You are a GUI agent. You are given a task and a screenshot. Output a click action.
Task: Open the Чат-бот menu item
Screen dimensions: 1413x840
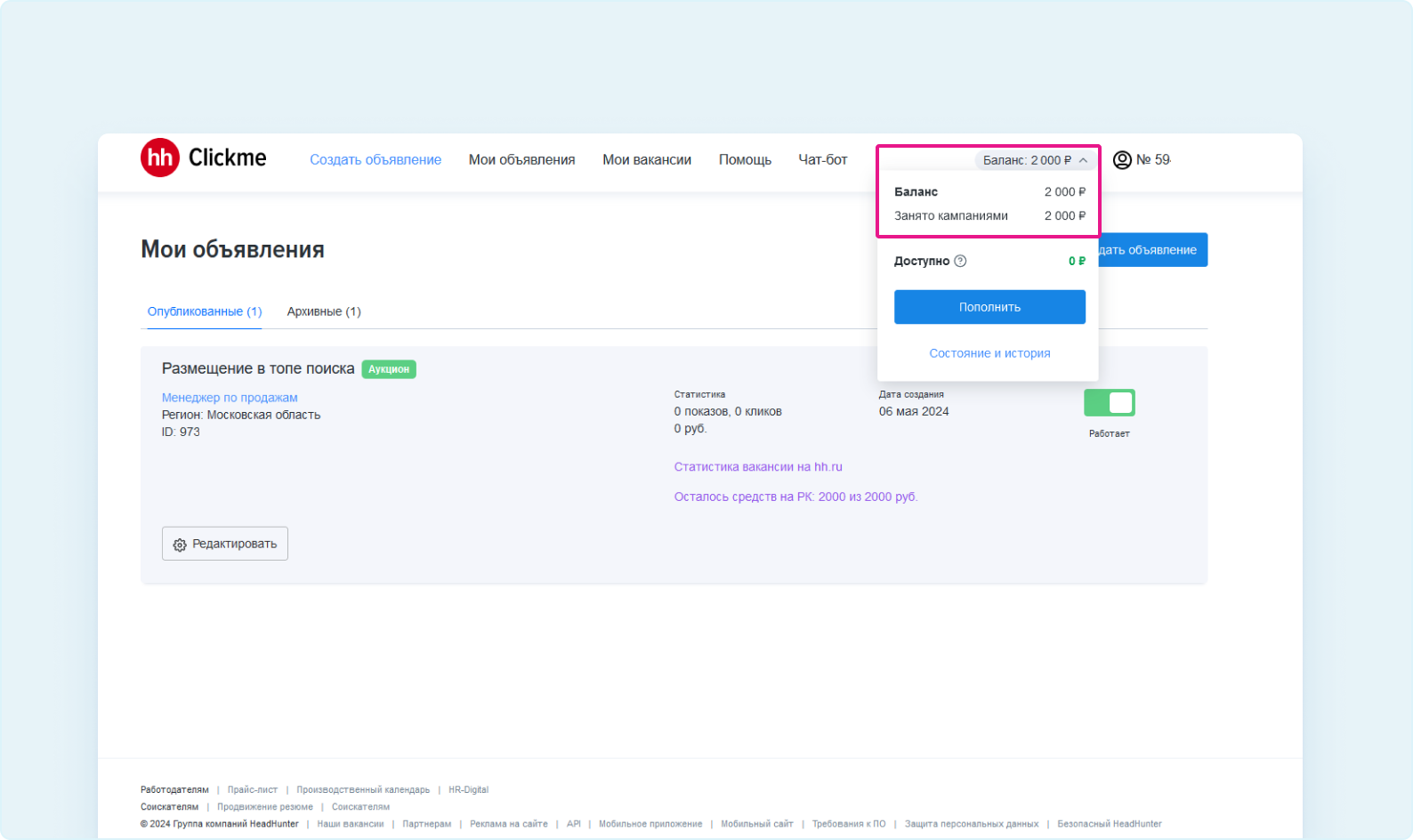click(x=823, y=160)
